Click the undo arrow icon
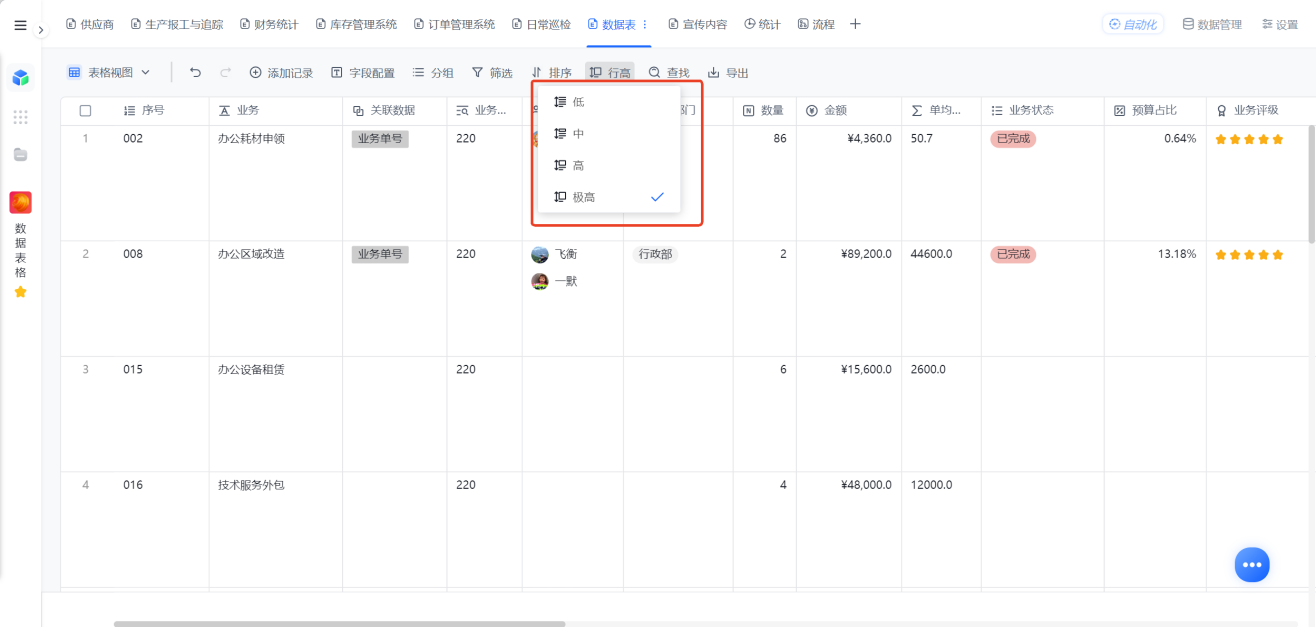 point(195,72)
